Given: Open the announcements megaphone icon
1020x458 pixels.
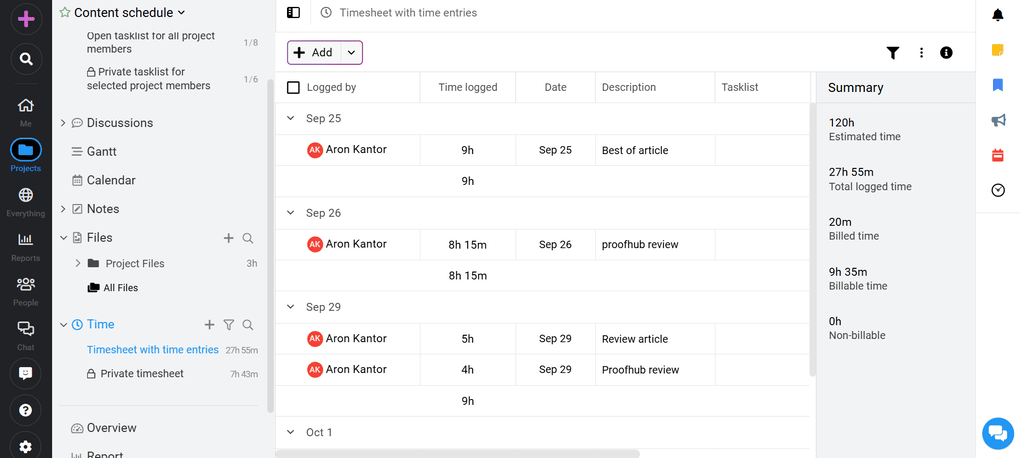Looking at the screenshot, I should [997, 120].
